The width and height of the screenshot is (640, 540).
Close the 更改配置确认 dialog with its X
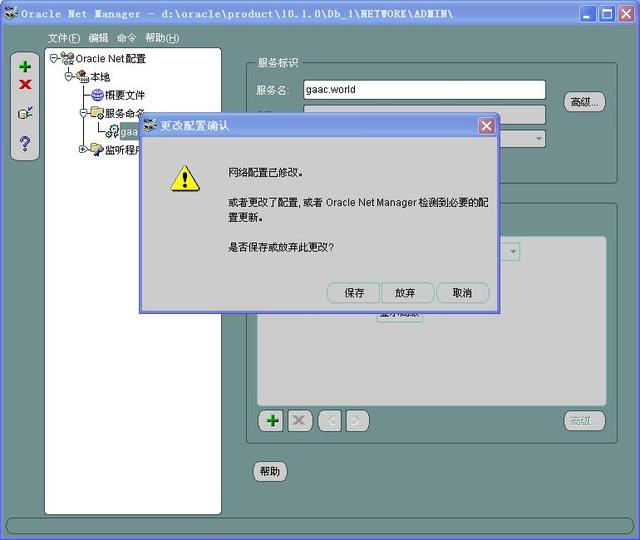tap(486, 126)
